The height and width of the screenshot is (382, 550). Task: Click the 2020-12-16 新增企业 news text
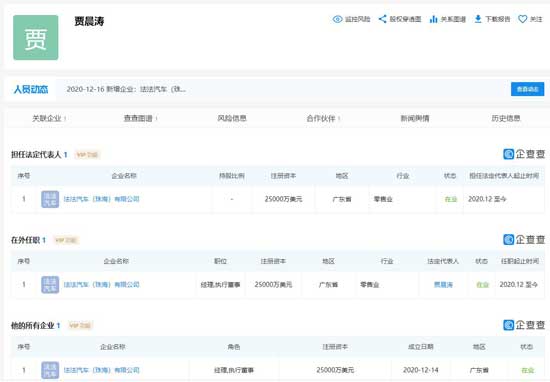pyautogui.click(x=126, y=89)
